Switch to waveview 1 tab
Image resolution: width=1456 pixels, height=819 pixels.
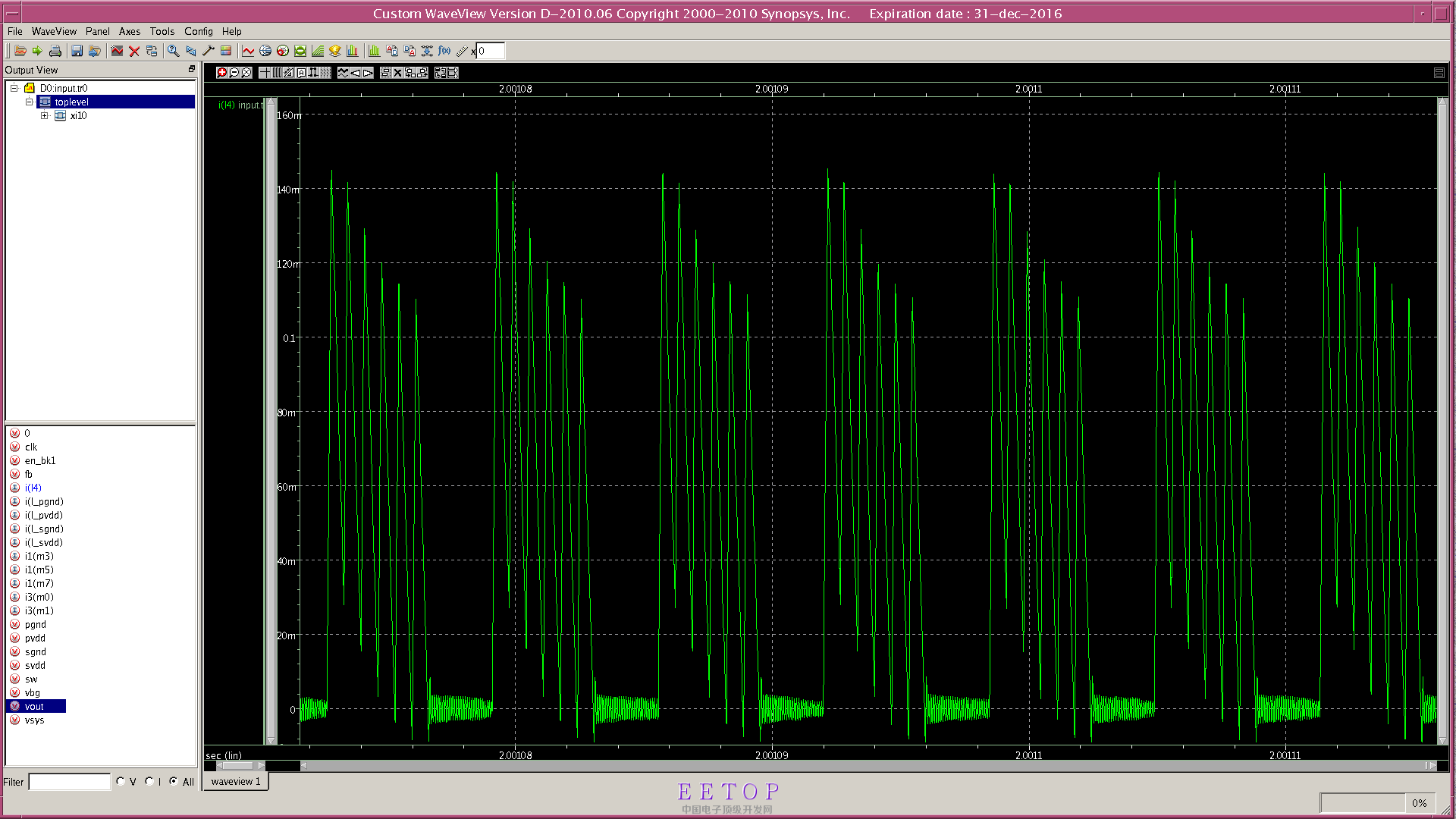point(235,781)
